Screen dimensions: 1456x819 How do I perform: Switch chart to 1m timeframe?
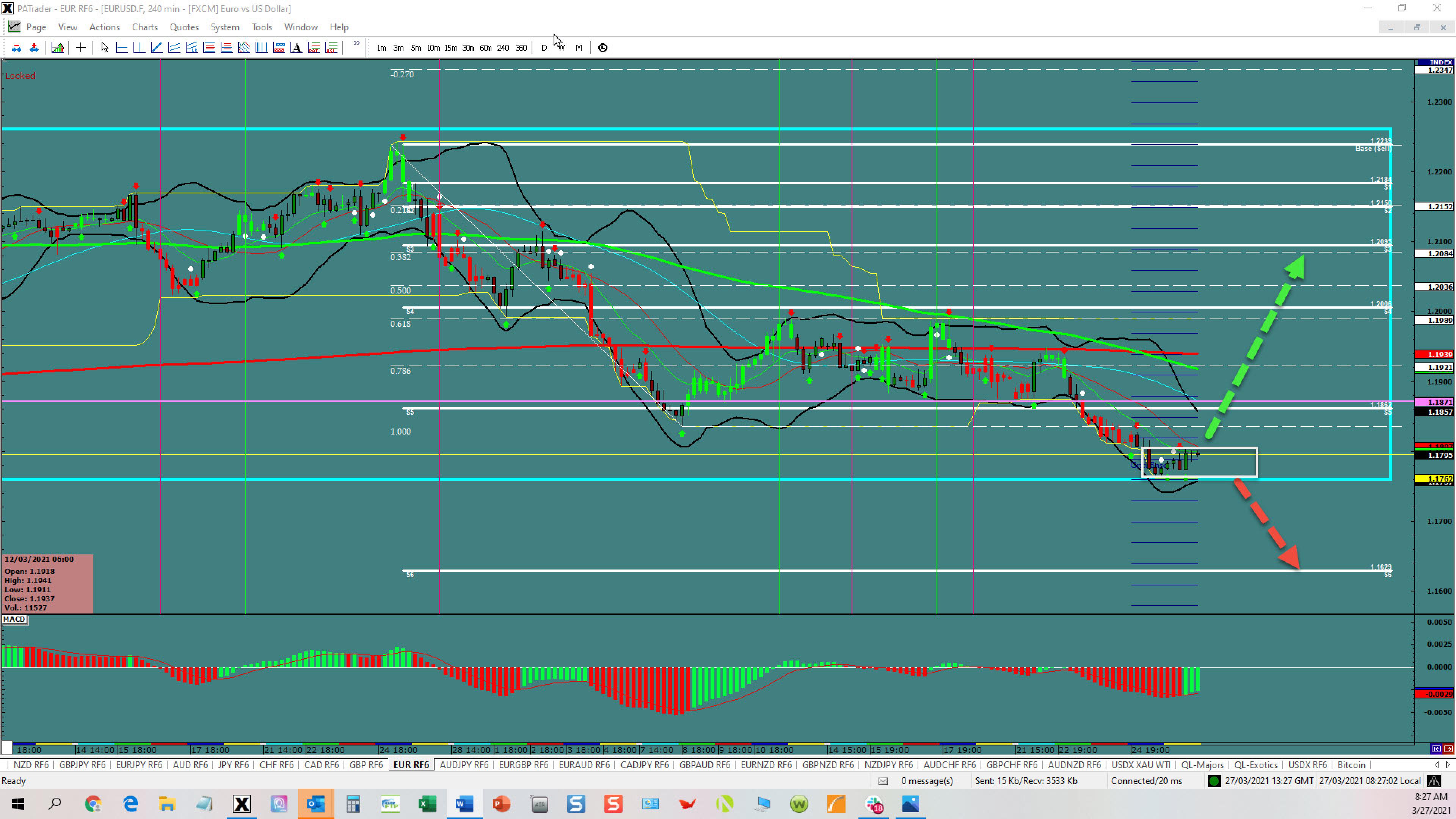coord(381,48)
